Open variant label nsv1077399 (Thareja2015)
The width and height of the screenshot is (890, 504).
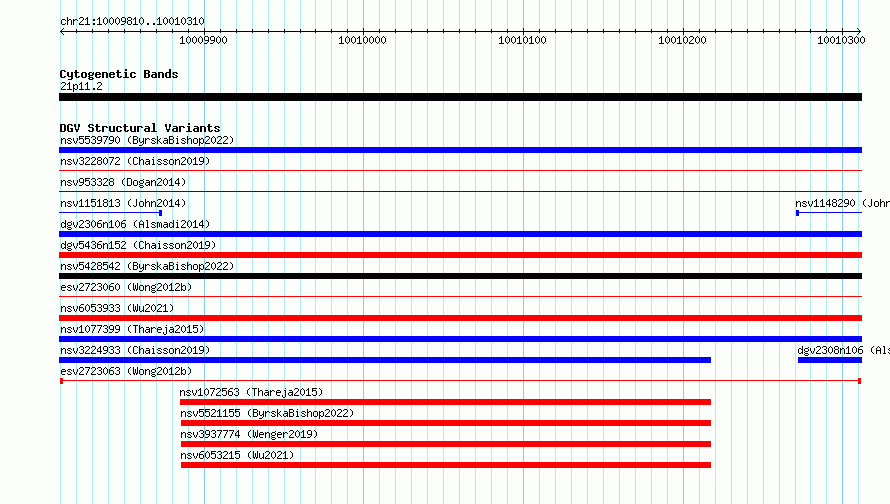[x=132, y=329]
